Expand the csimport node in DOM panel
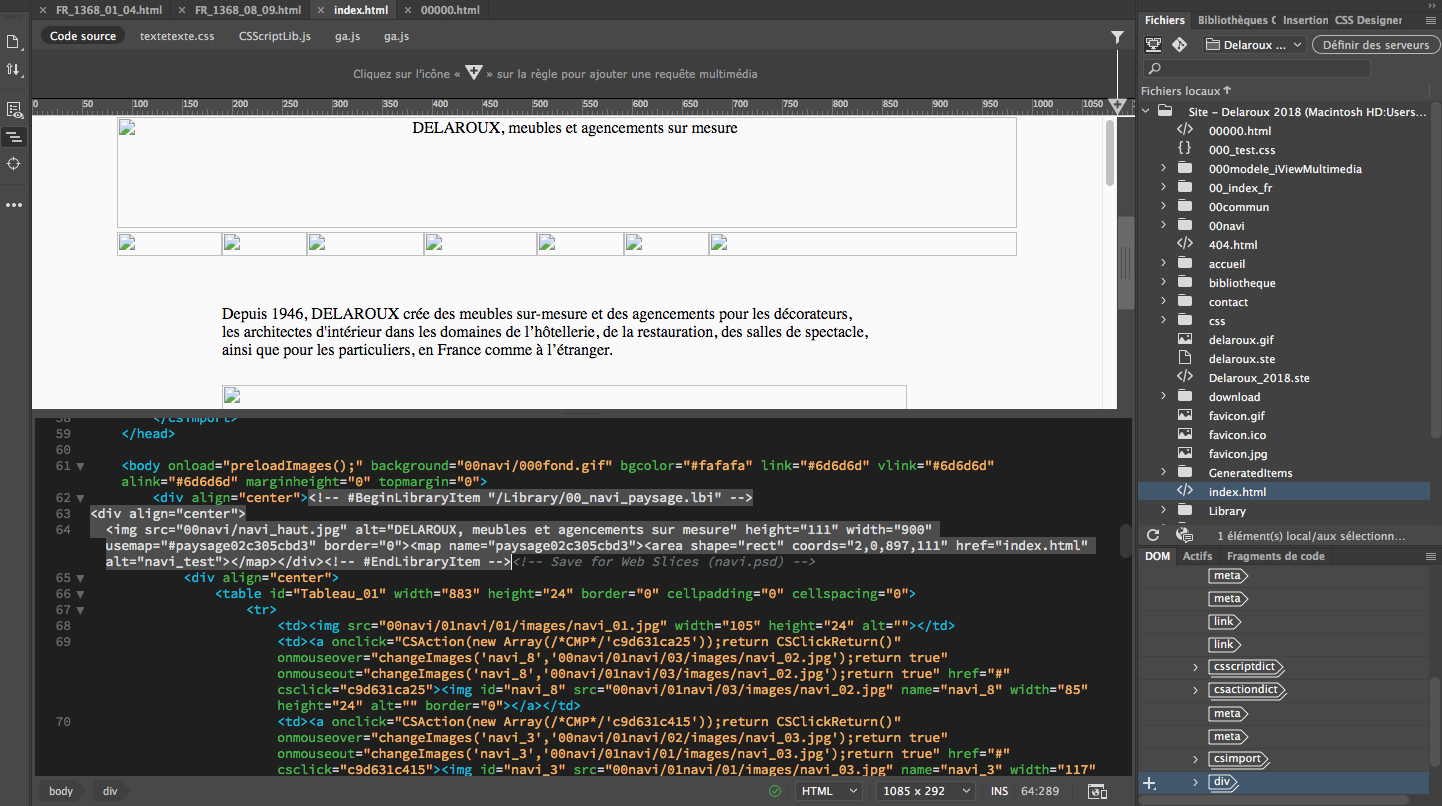Screen dimensions: 1442x806 [1195, 759]
